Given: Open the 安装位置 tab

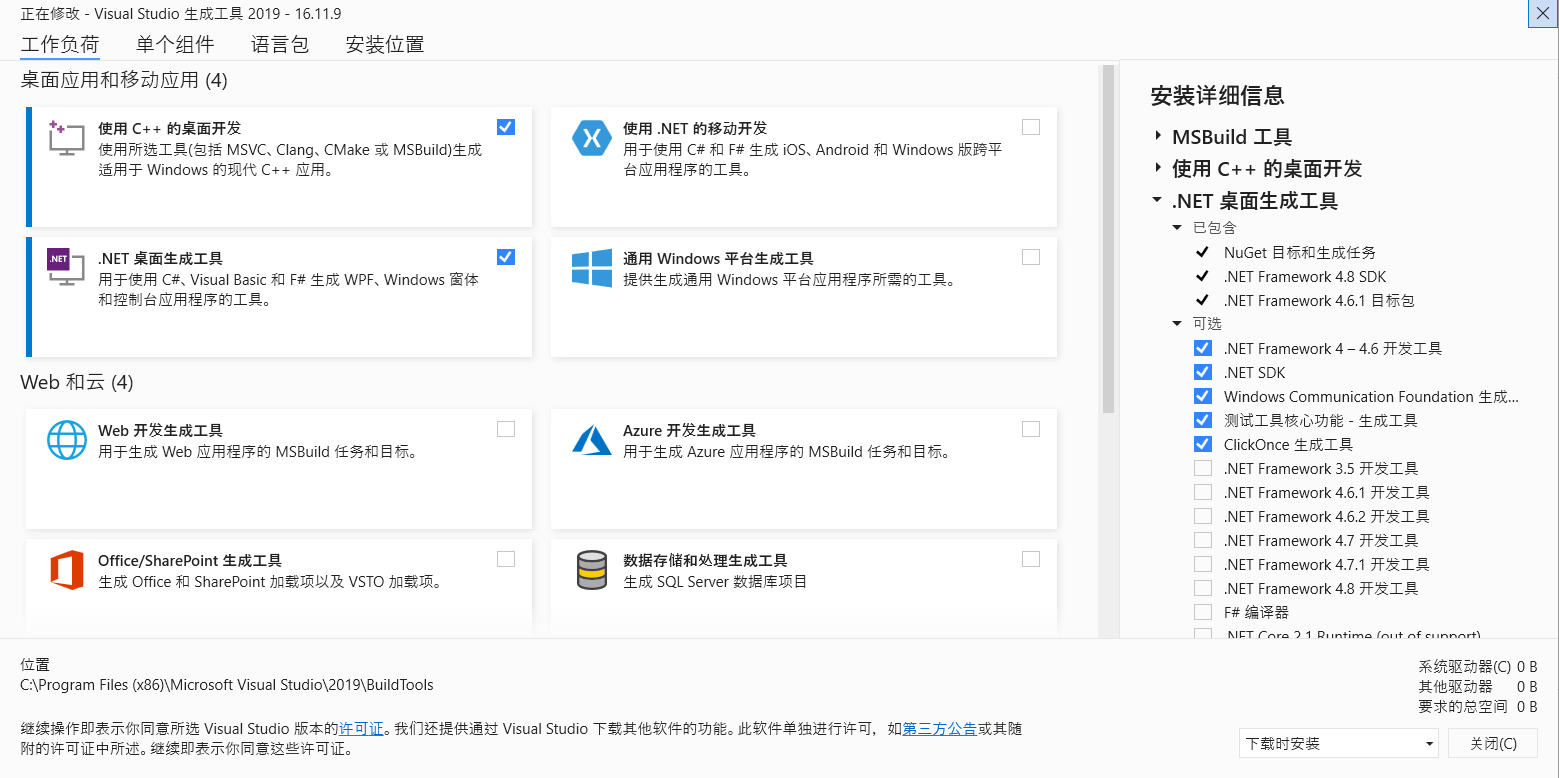Looking at the screenshot, I should coord(385,44).
